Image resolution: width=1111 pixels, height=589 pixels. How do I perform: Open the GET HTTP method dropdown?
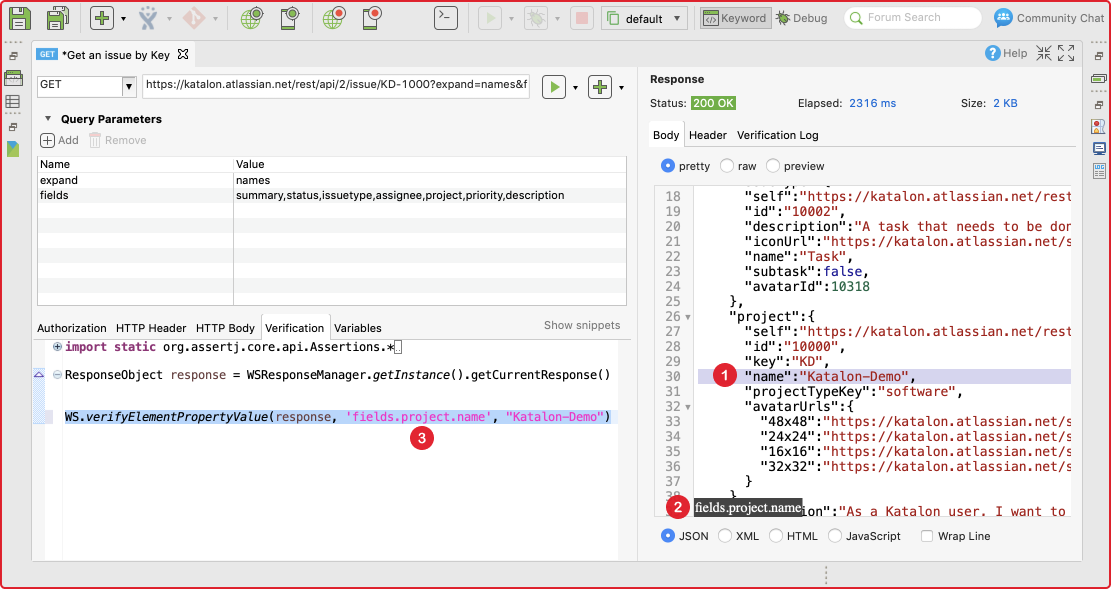(x=129, y=87)
